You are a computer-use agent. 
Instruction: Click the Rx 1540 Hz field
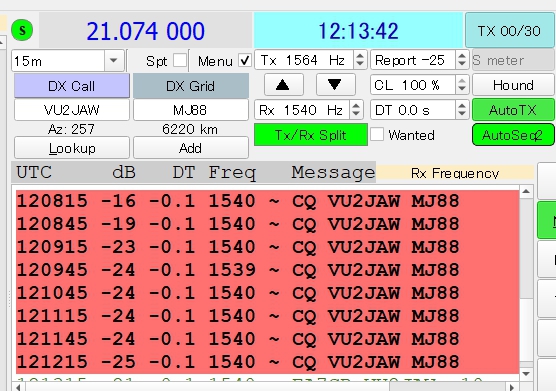click(302, 110)
